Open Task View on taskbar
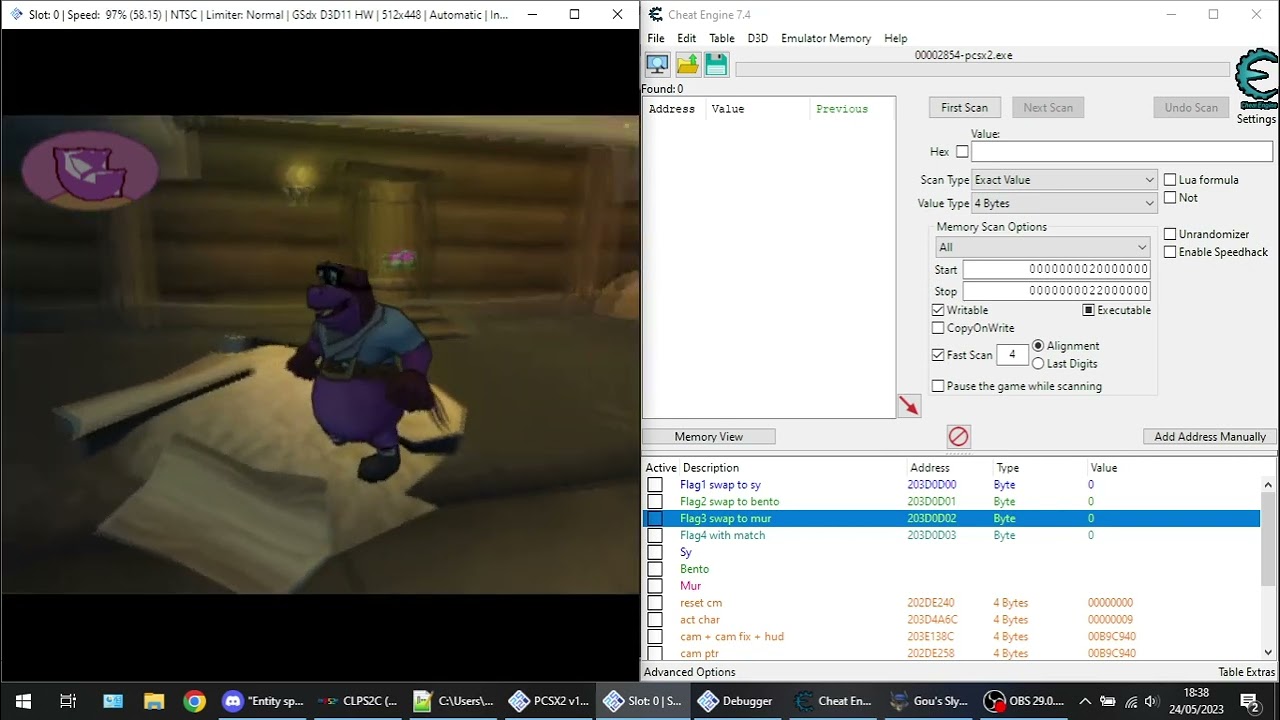 click(x=68, y=701)
